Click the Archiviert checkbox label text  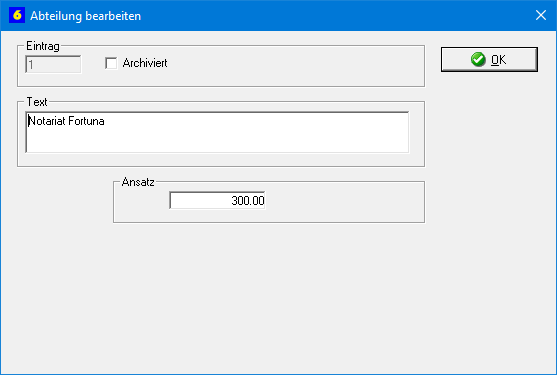tap(145, 63)
